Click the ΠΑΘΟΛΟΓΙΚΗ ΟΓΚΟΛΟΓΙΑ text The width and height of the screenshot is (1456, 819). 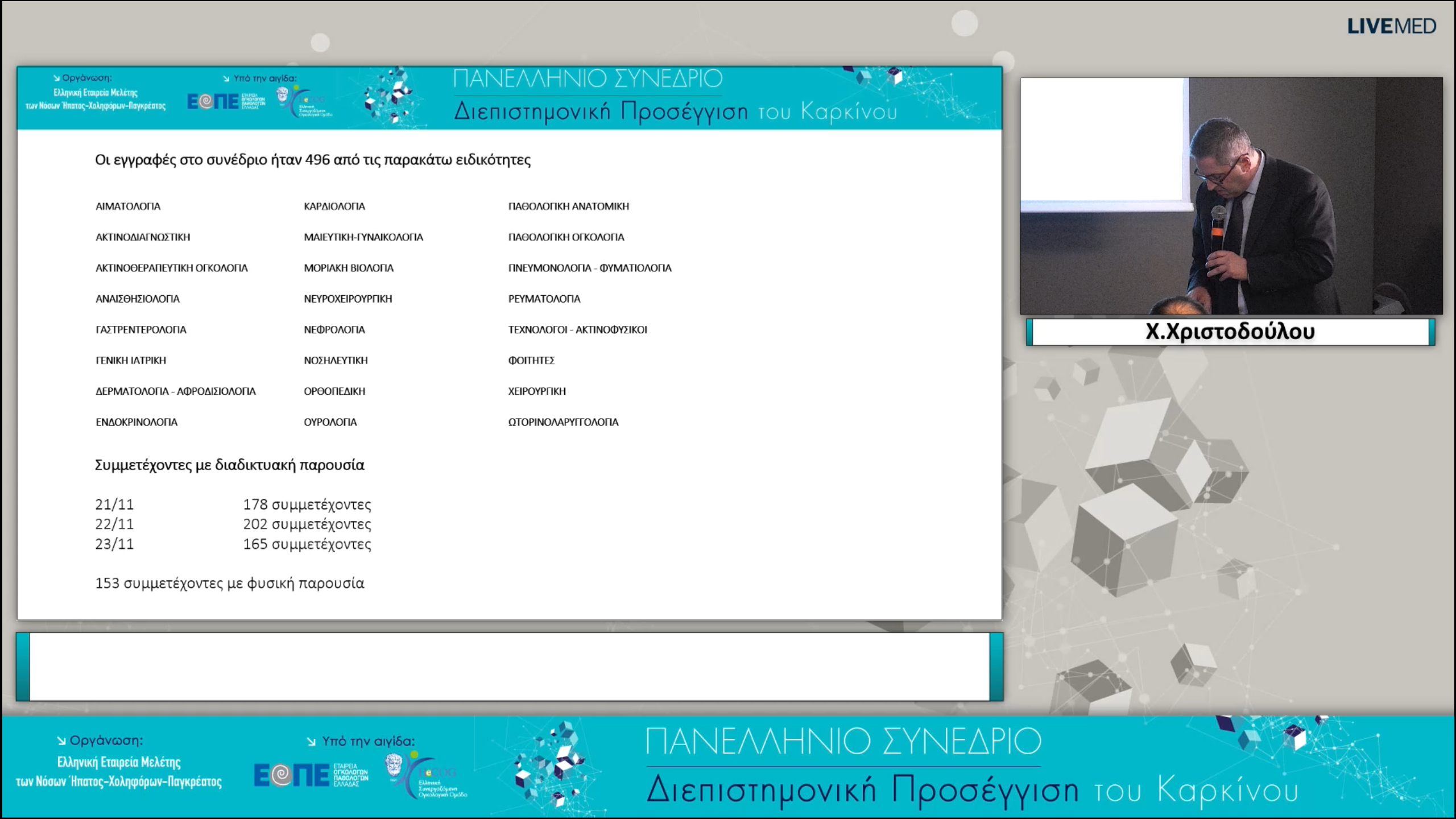coord(566,237)
